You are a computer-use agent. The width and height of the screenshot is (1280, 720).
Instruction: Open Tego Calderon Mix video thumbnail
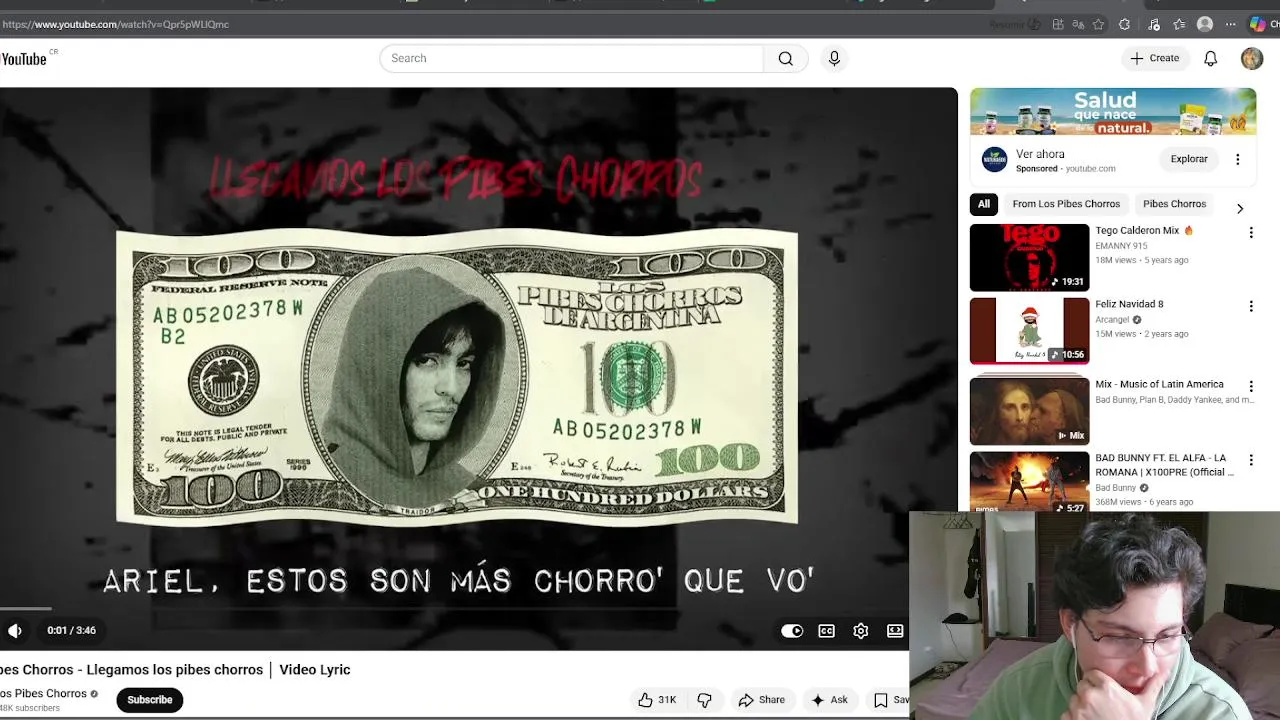tap(1029, 257)
